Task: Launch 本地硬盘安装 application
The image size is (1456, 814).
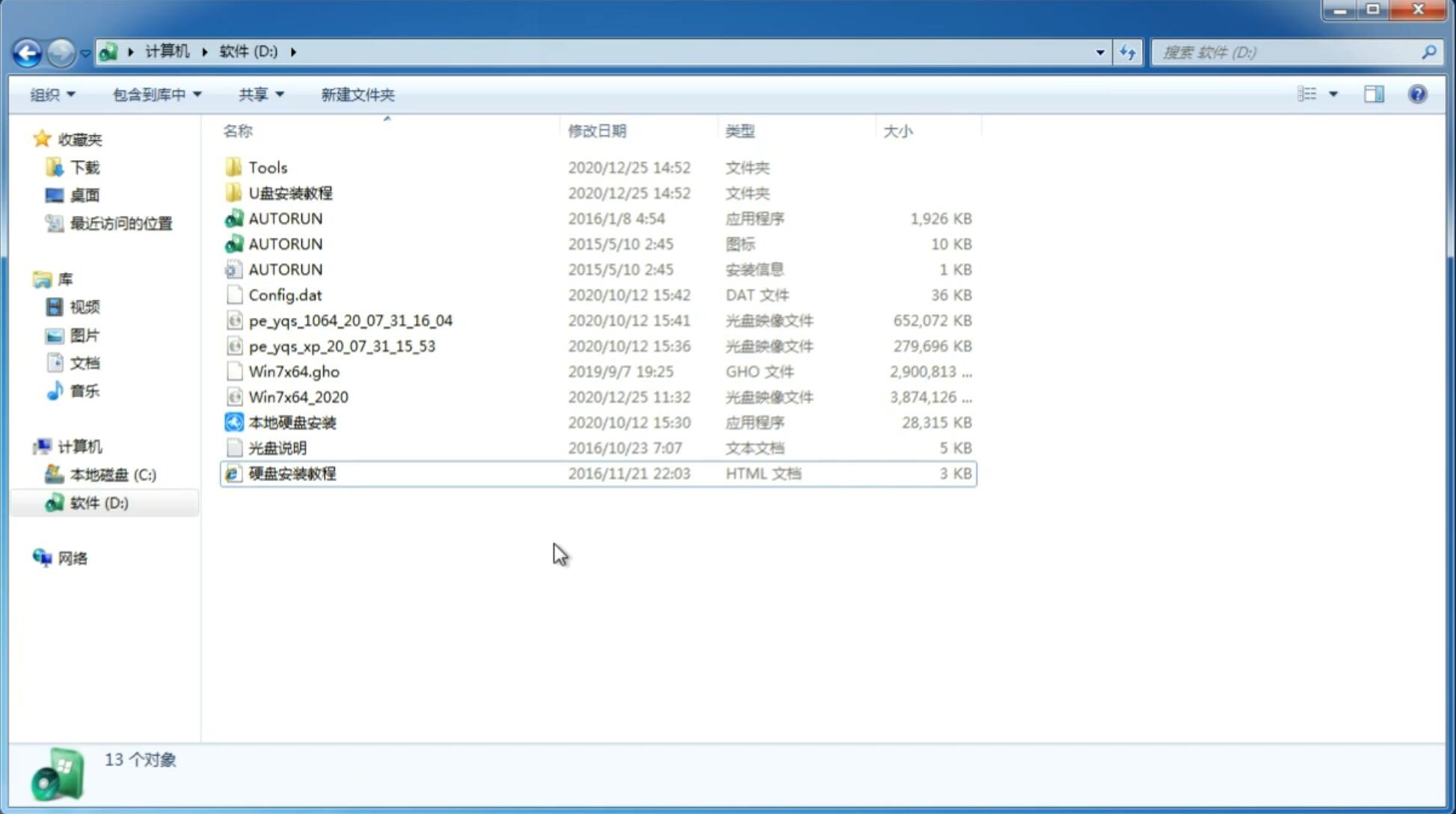Action: [x=291, y=422]
